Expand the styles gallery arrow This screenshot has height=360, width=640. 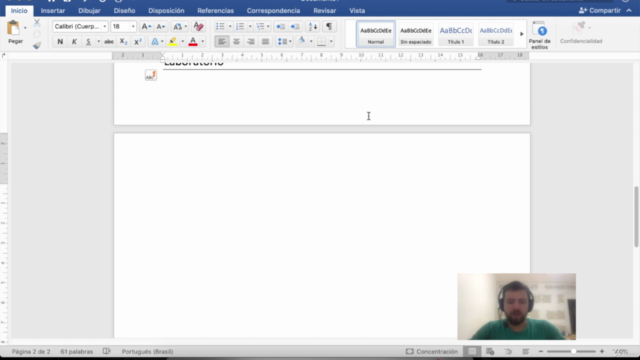pos(522,34)
